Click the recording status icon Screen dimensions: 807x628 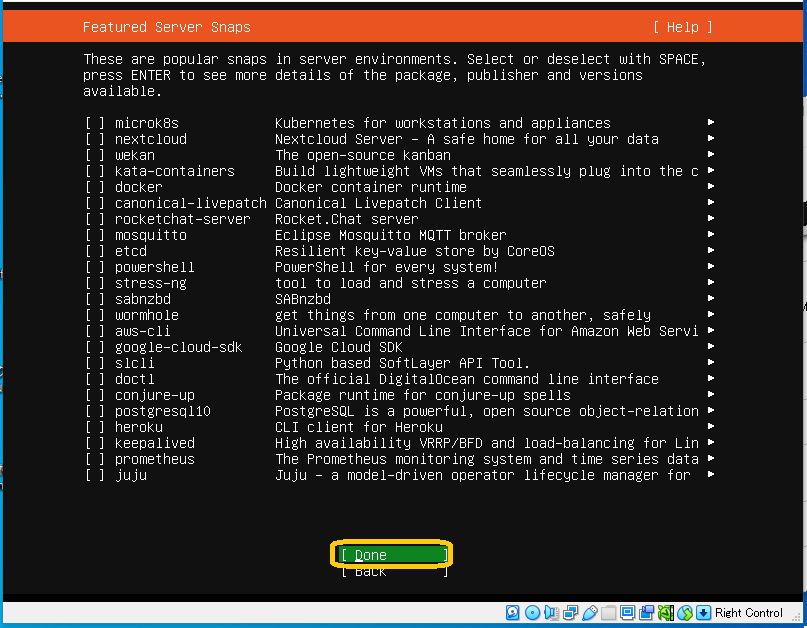click(647, 613)
